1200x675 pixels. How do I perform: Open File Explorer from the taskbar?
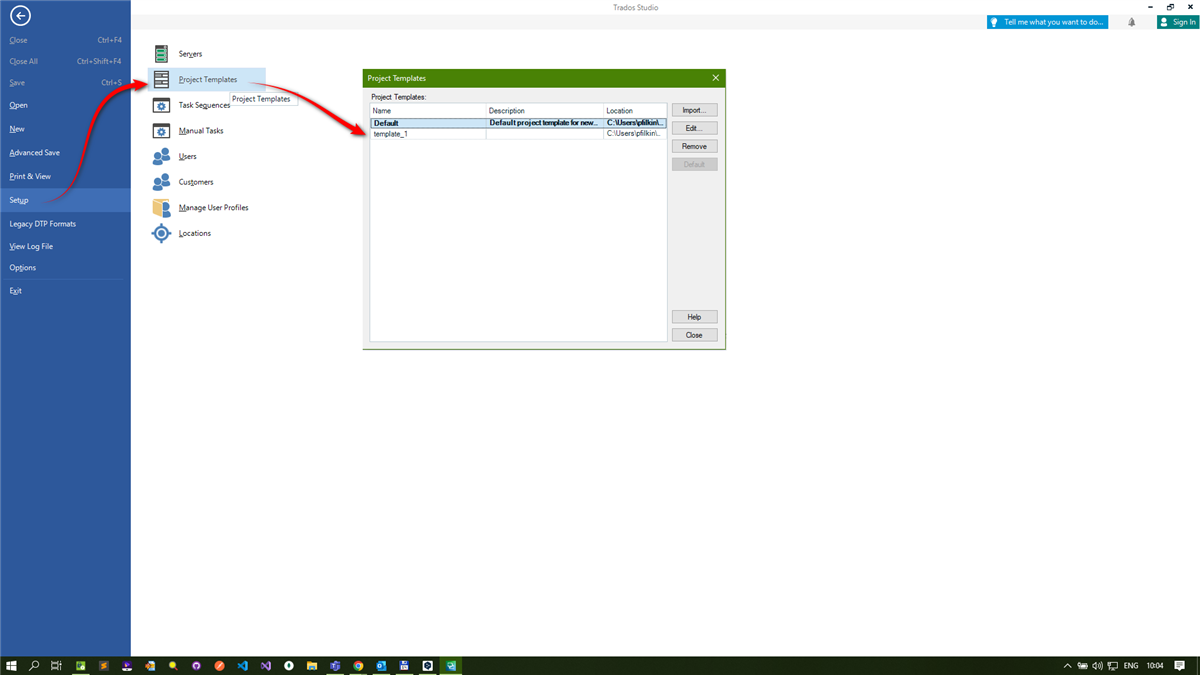pos(312,665)
